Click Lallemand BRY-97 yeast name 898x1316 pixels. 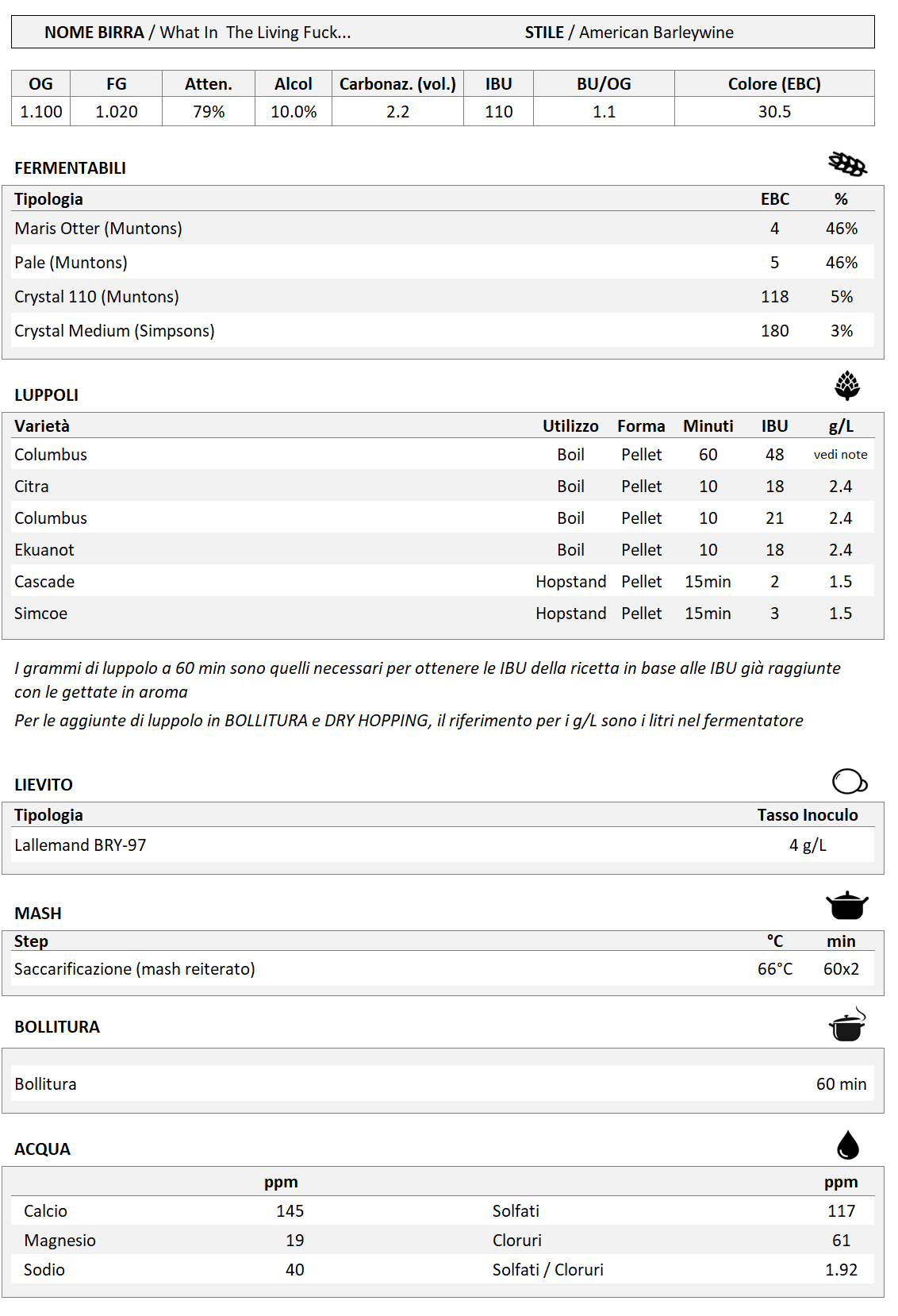pos(80,845)
